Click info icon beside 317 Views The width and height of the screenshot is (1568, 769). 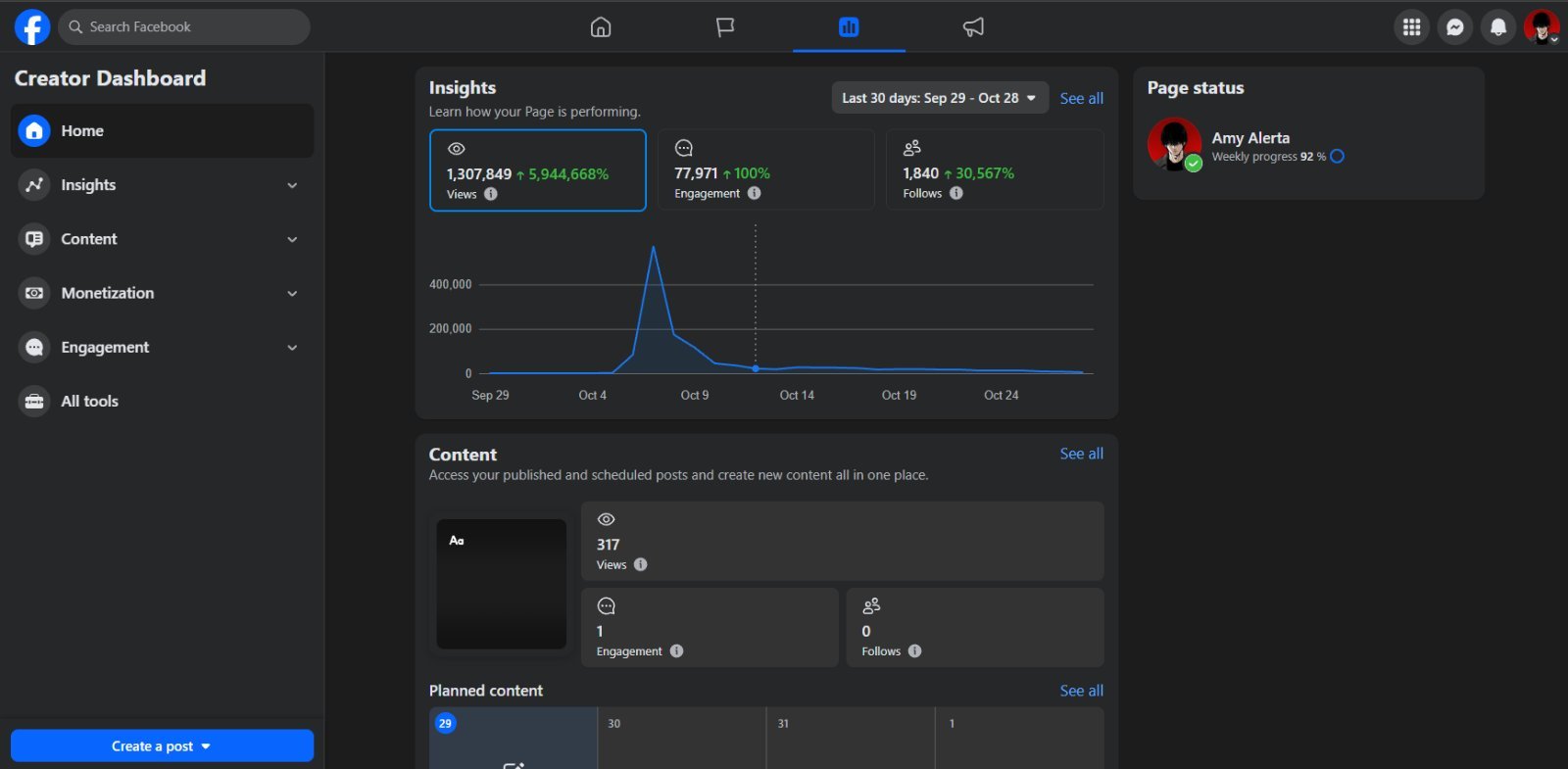tap(641, 564)
